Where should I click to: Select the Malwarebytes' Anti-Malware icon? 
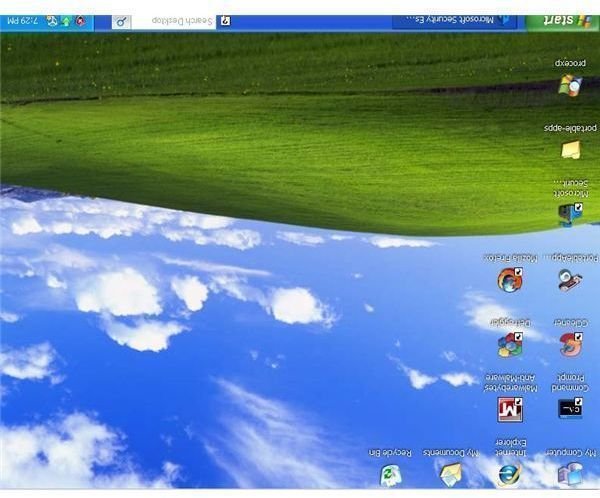pos(510,409)
